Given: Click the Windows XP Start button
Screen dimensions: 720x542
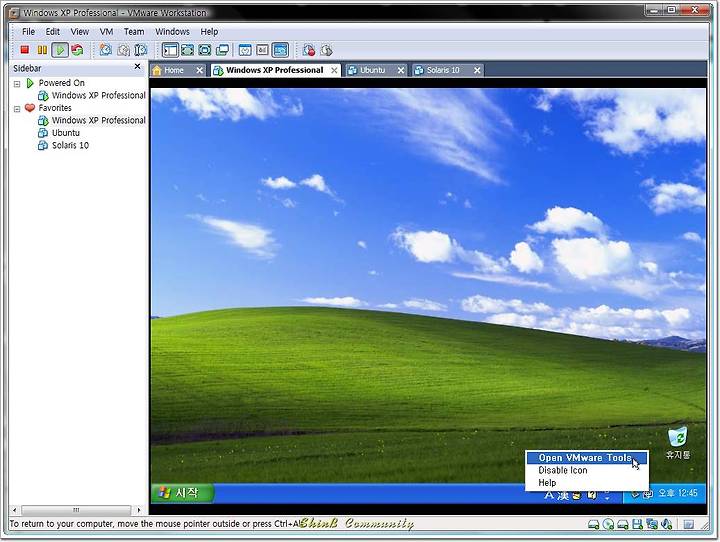Looking at the screenshot, I should 182,493.
